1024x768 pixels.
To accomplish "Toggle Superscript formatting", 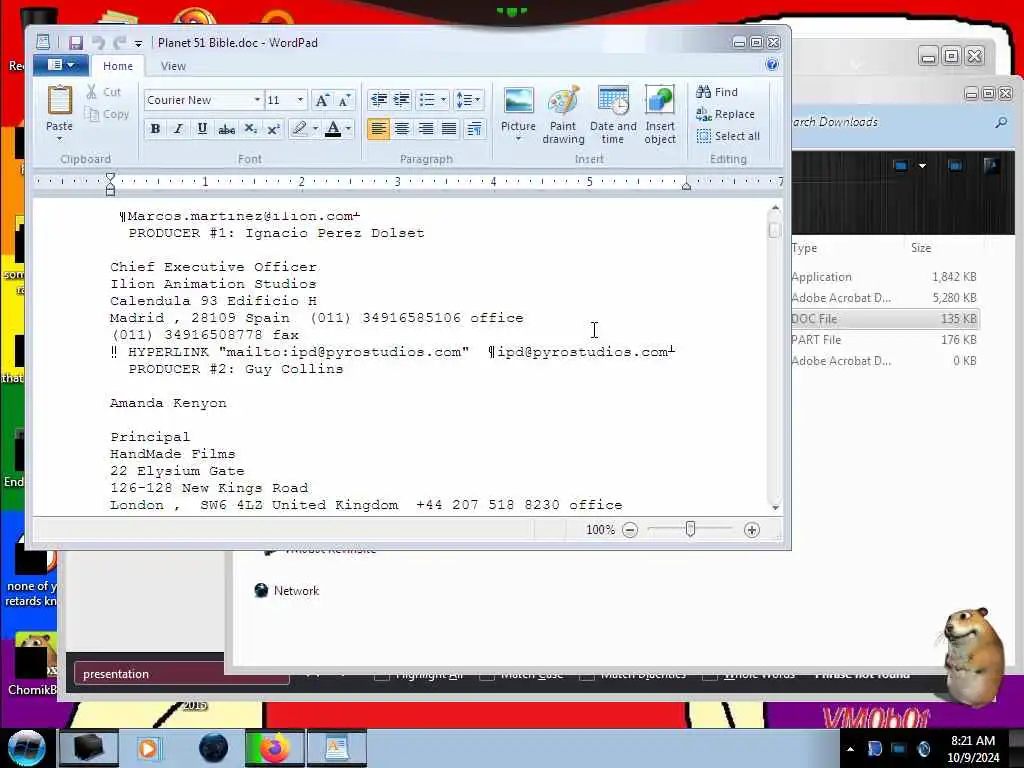I will pos(274,129).
